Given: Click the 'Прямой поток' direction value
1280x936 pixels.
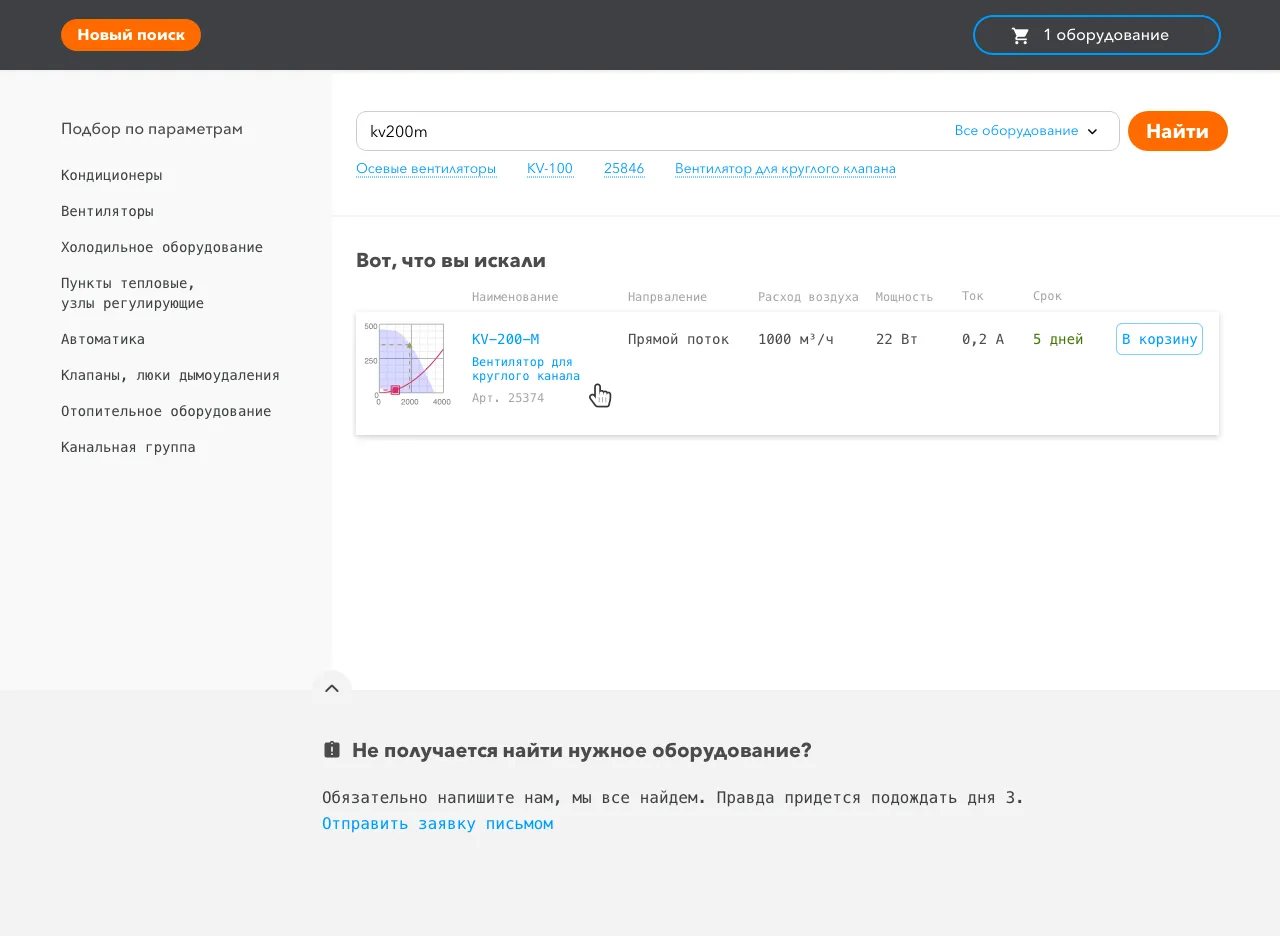Looking at the screenshot, I should click(x=679, y=339).
